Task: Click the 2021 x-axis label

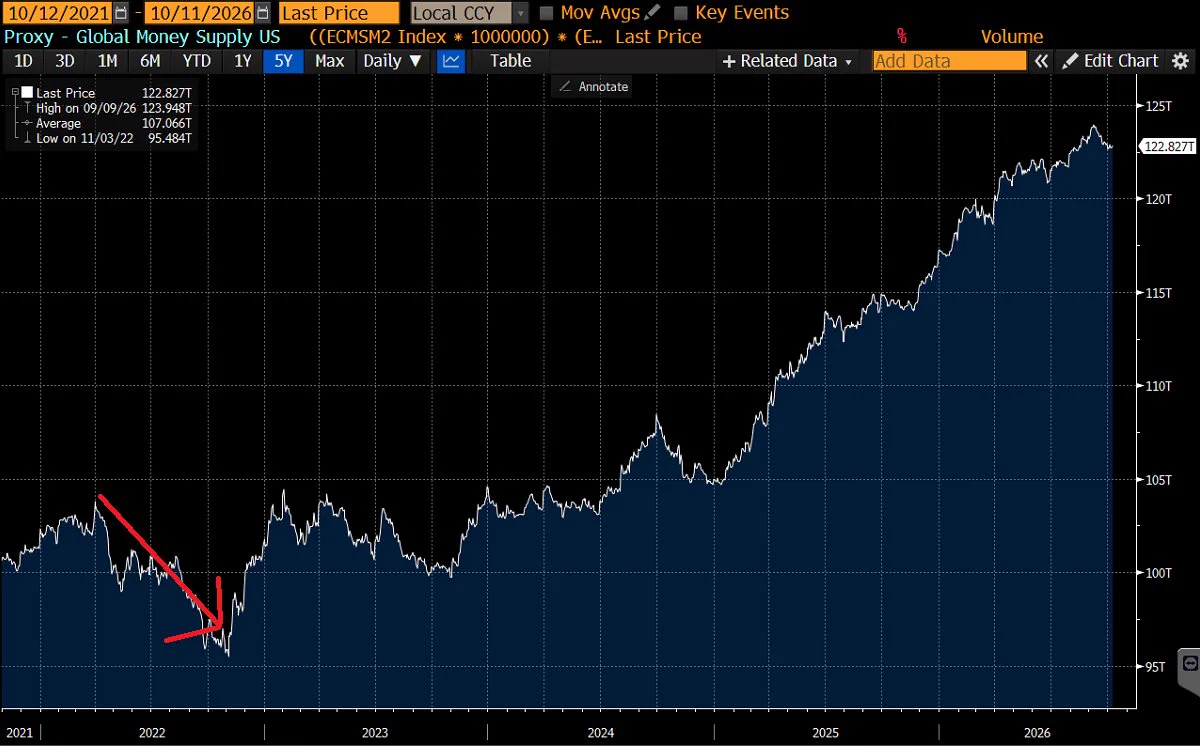Action: point(19,733)
